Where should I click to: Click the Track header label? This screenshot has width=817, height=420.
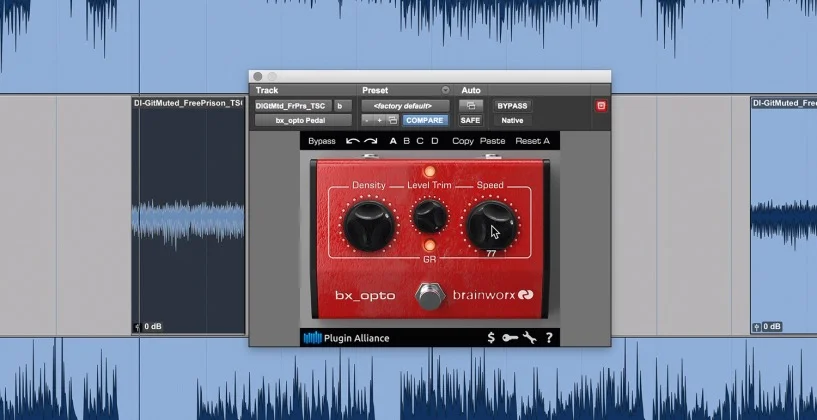point(267,90)
